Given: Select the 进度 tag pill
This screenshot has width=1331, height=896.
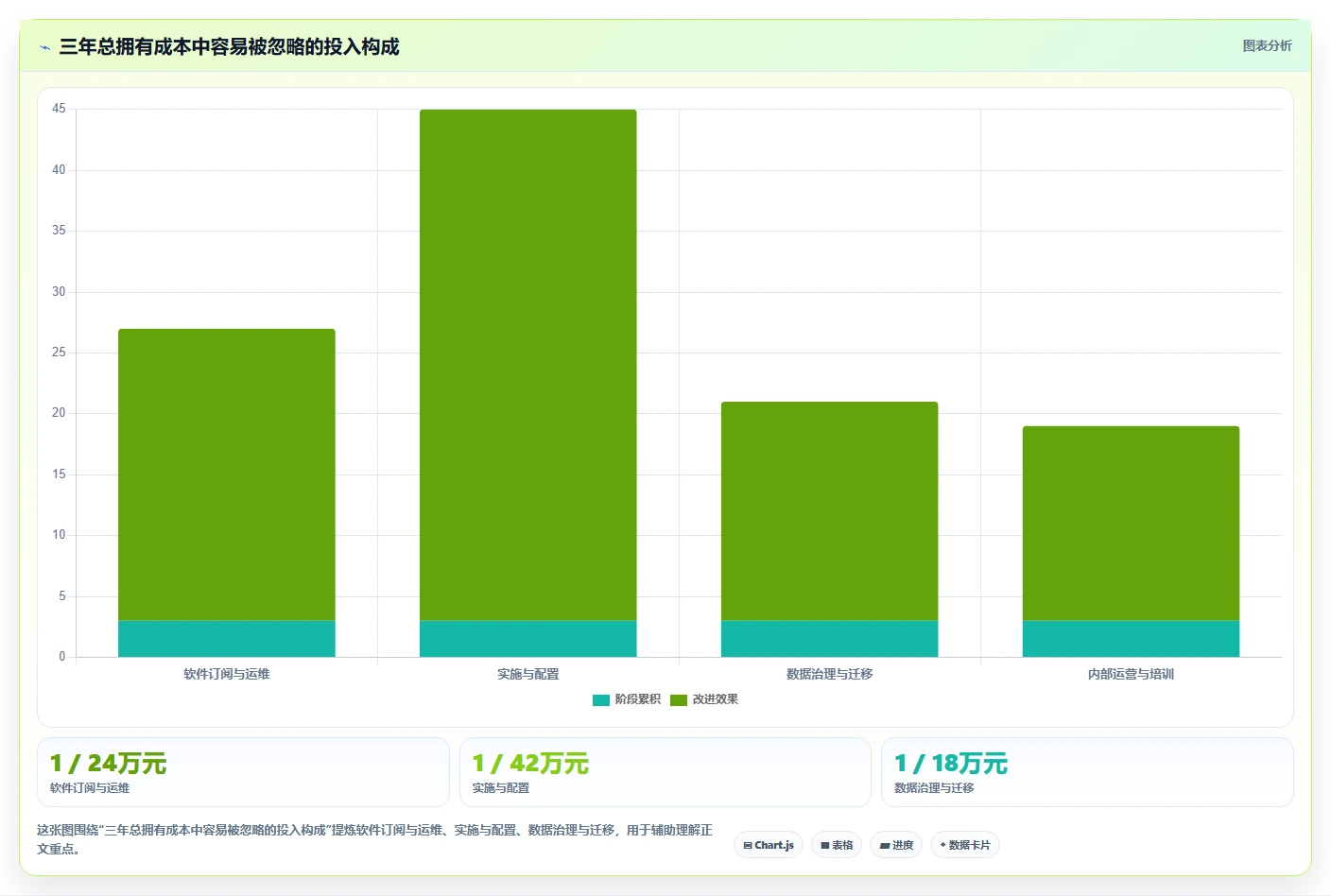Looking at the screenshot, I should click(x=896, y=845).
